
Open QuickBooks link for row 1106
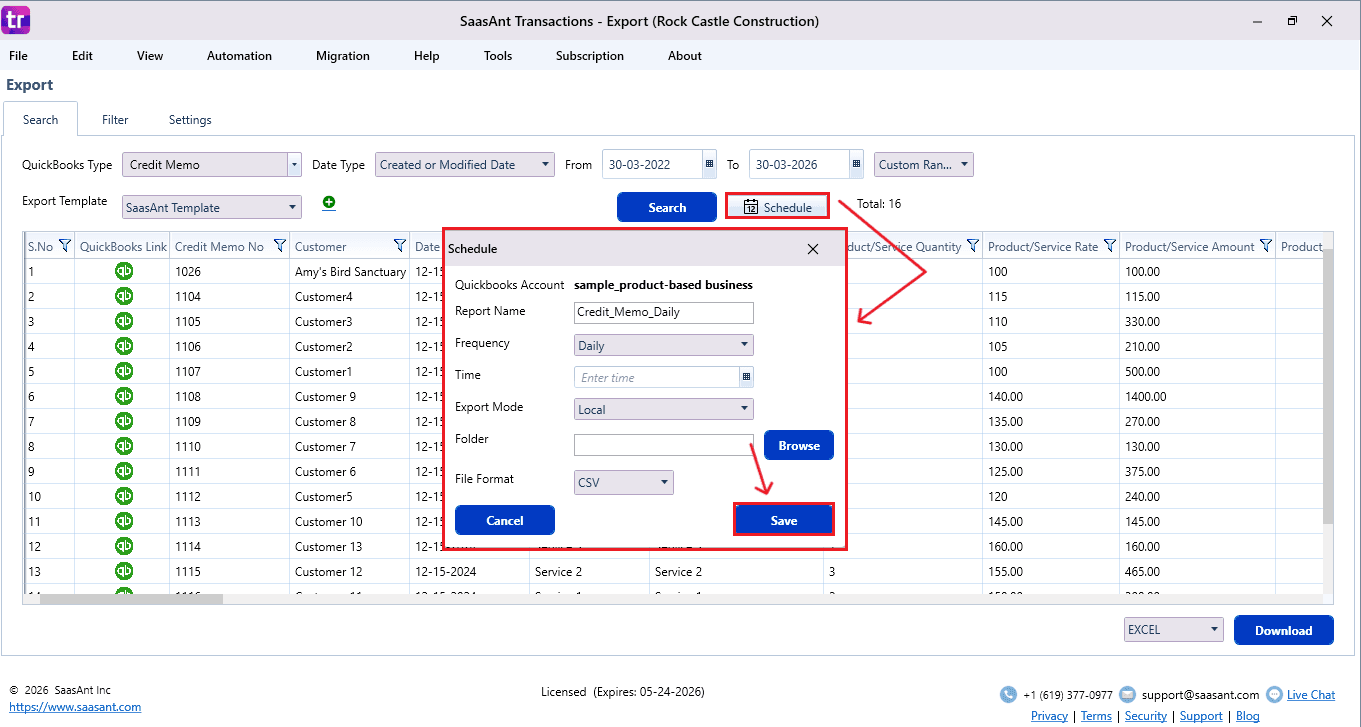(124, 346)
